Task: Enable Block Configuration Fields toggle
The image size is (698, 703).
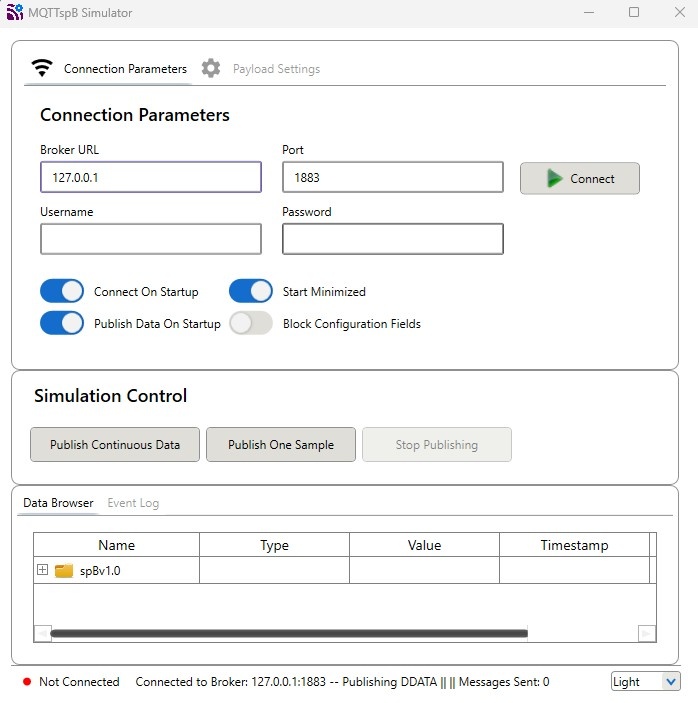Action: 251,323
